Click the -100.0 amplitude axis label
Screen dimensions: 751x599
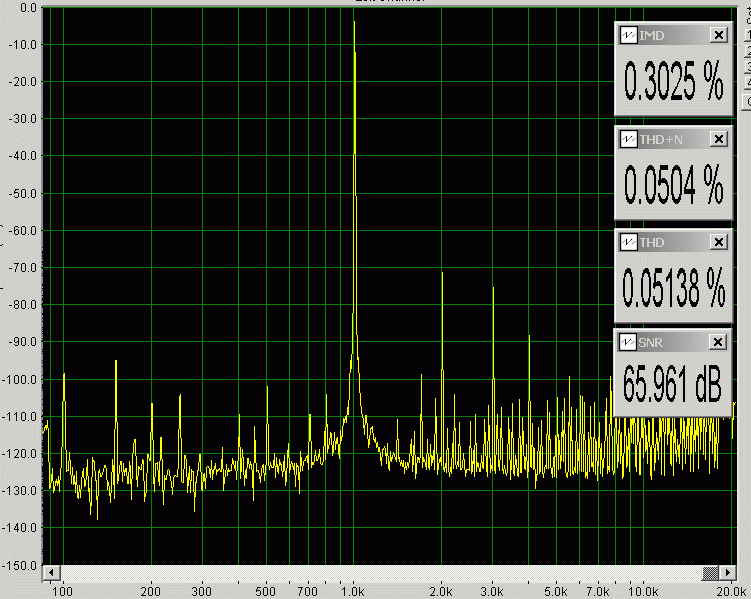(x=19, y=379)
